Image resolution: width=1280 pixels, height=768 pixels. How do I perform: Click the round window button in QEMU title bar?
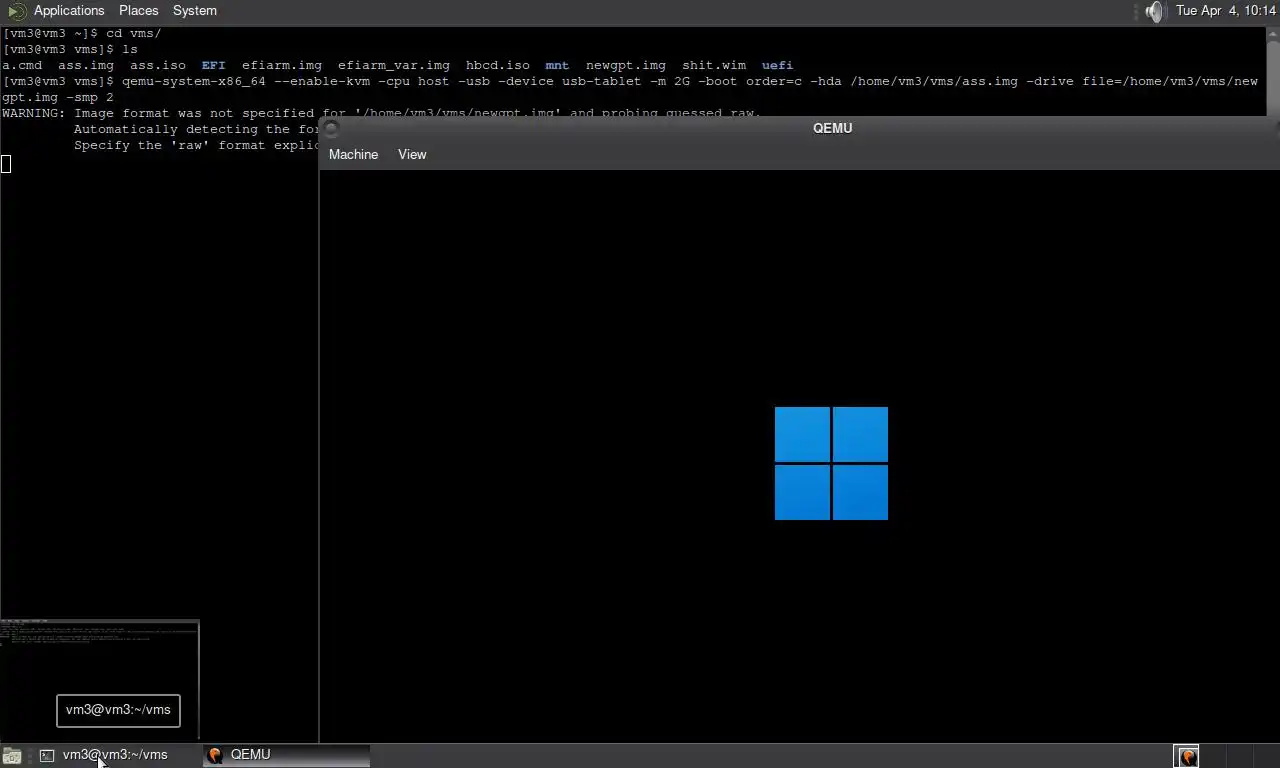332,127
